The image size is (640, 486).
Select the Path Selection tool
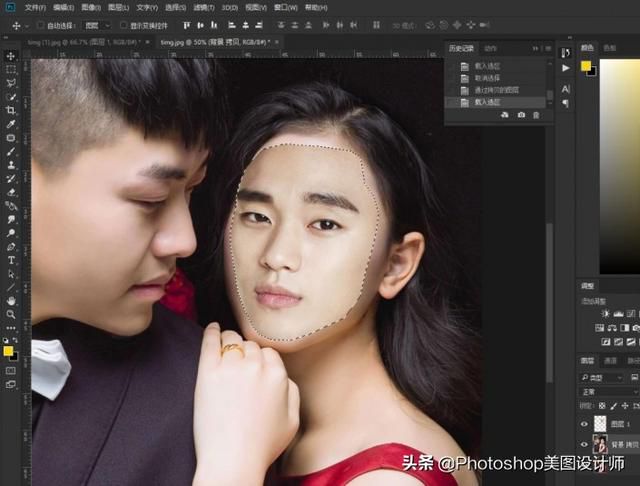pos(11,274)
